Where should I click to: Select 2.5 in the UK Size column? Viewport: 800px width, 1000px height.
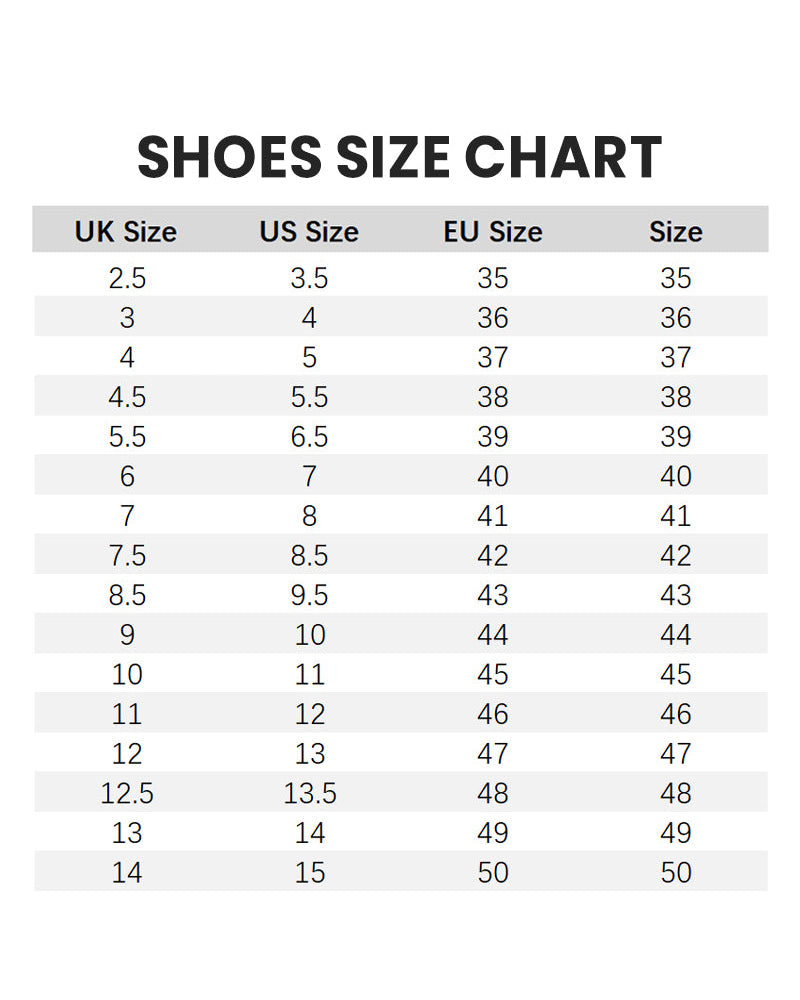click(127, 278)
